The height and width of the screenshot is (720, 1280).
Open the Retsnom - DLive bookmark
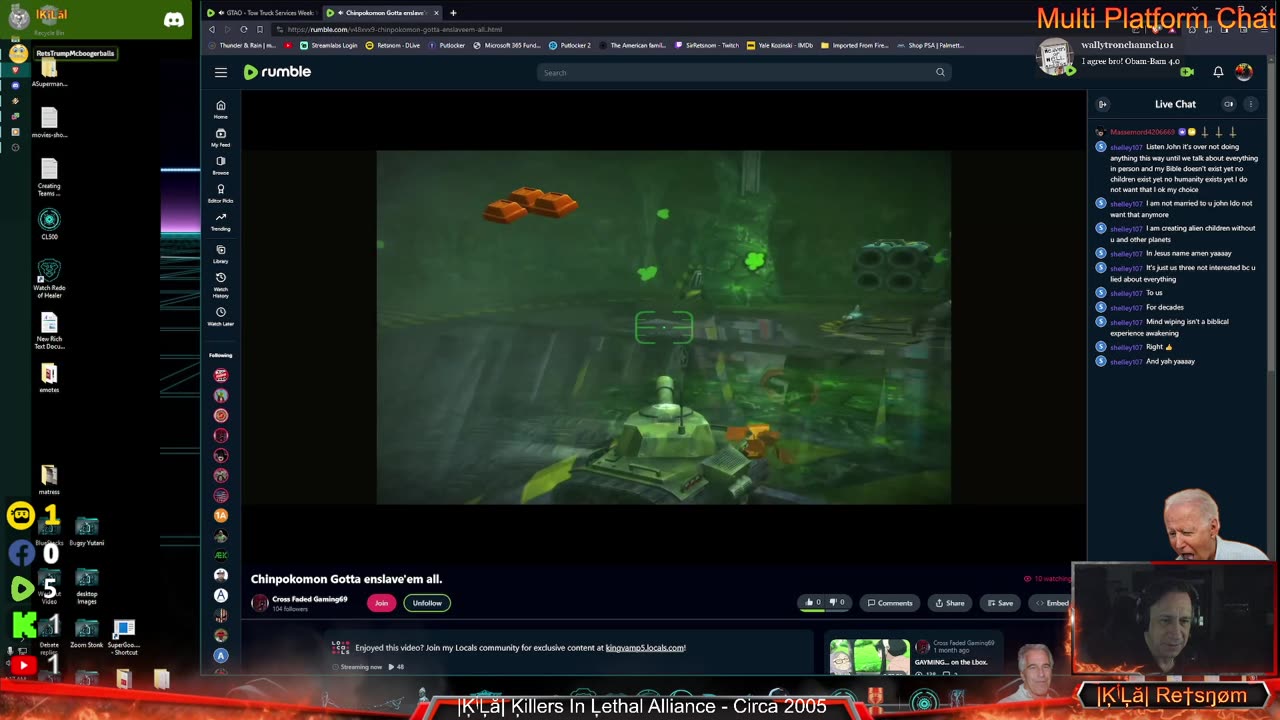tap(393, 45)
